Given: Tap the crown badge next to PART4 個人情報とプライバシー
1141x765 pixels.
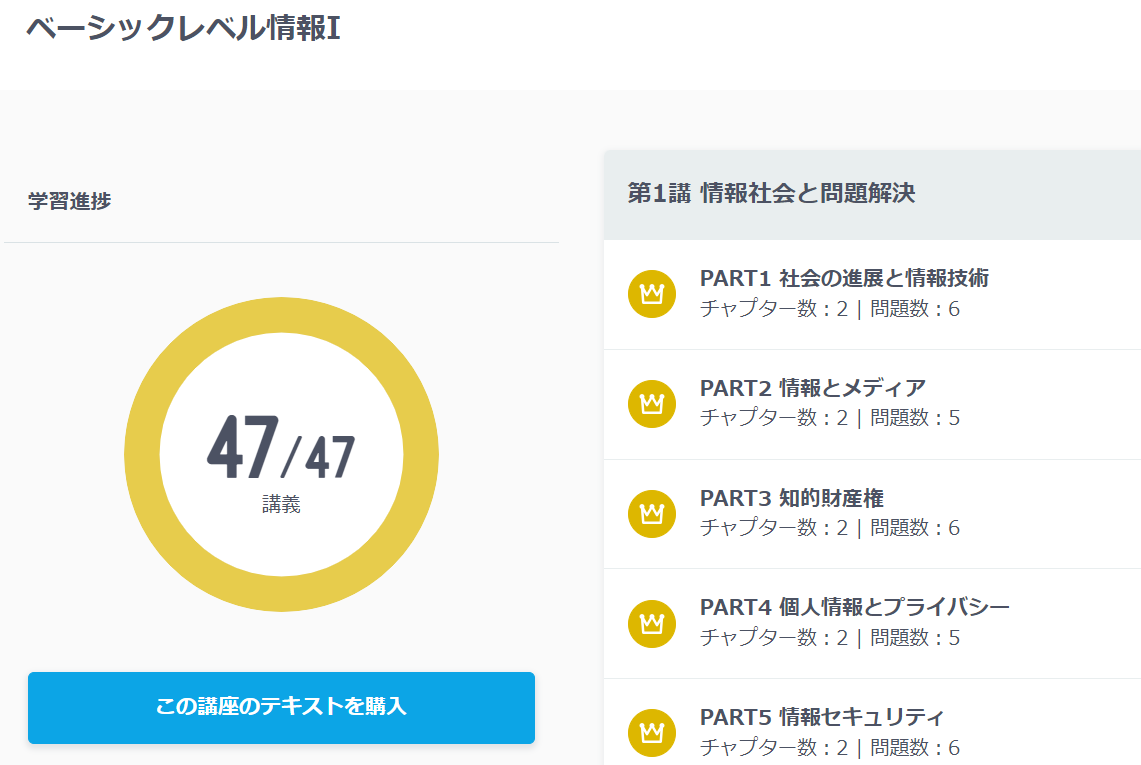Looking at the screenshot, I should (x=651, y=624).
